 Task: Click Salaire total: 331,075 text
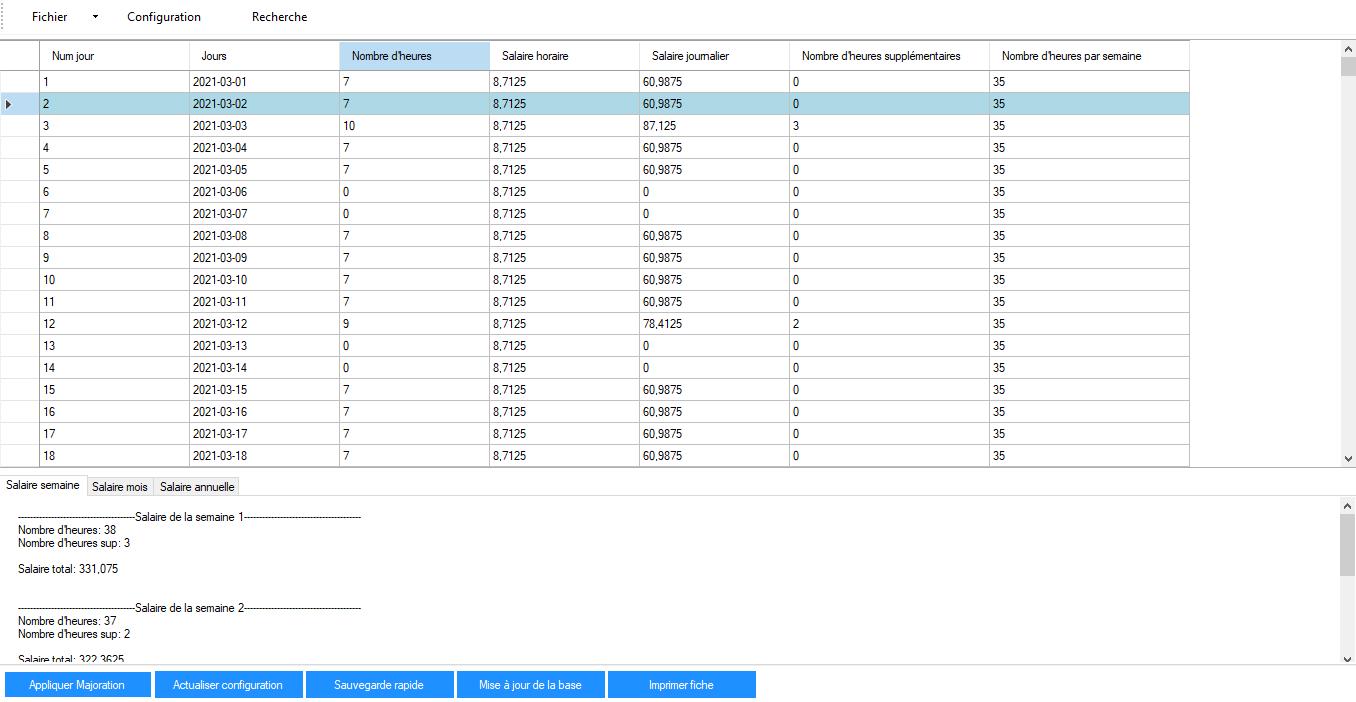pyautogui.click(x=68, y=569)
